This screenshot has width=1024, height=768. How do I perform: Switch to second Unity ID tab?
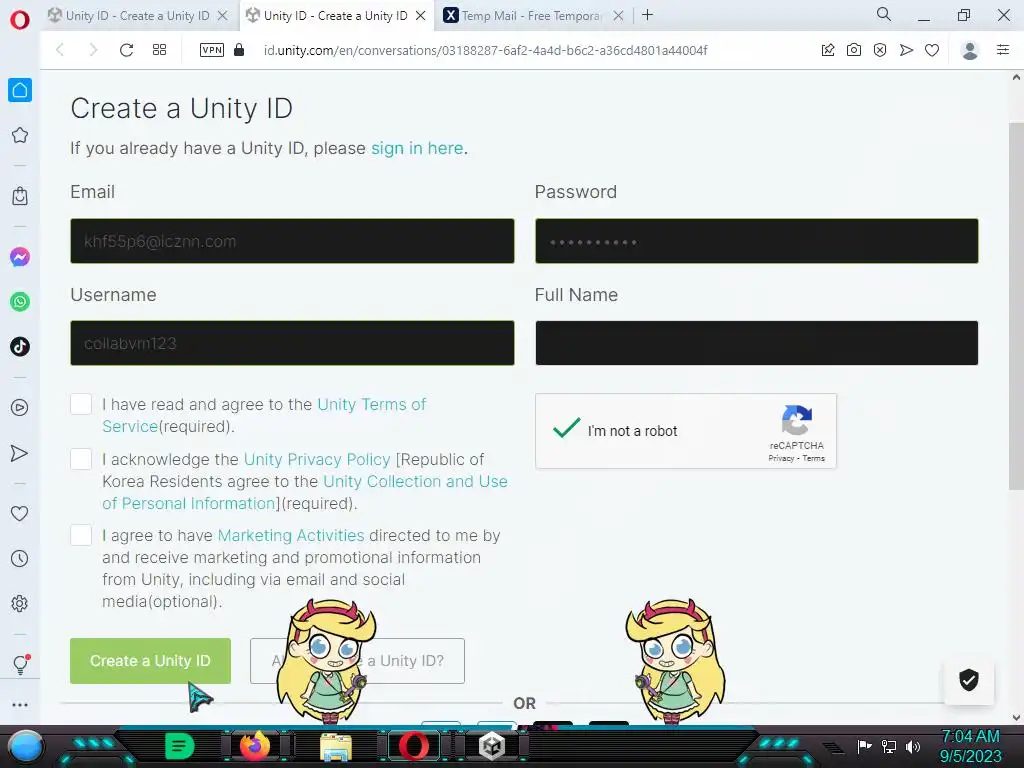[335, 16]
